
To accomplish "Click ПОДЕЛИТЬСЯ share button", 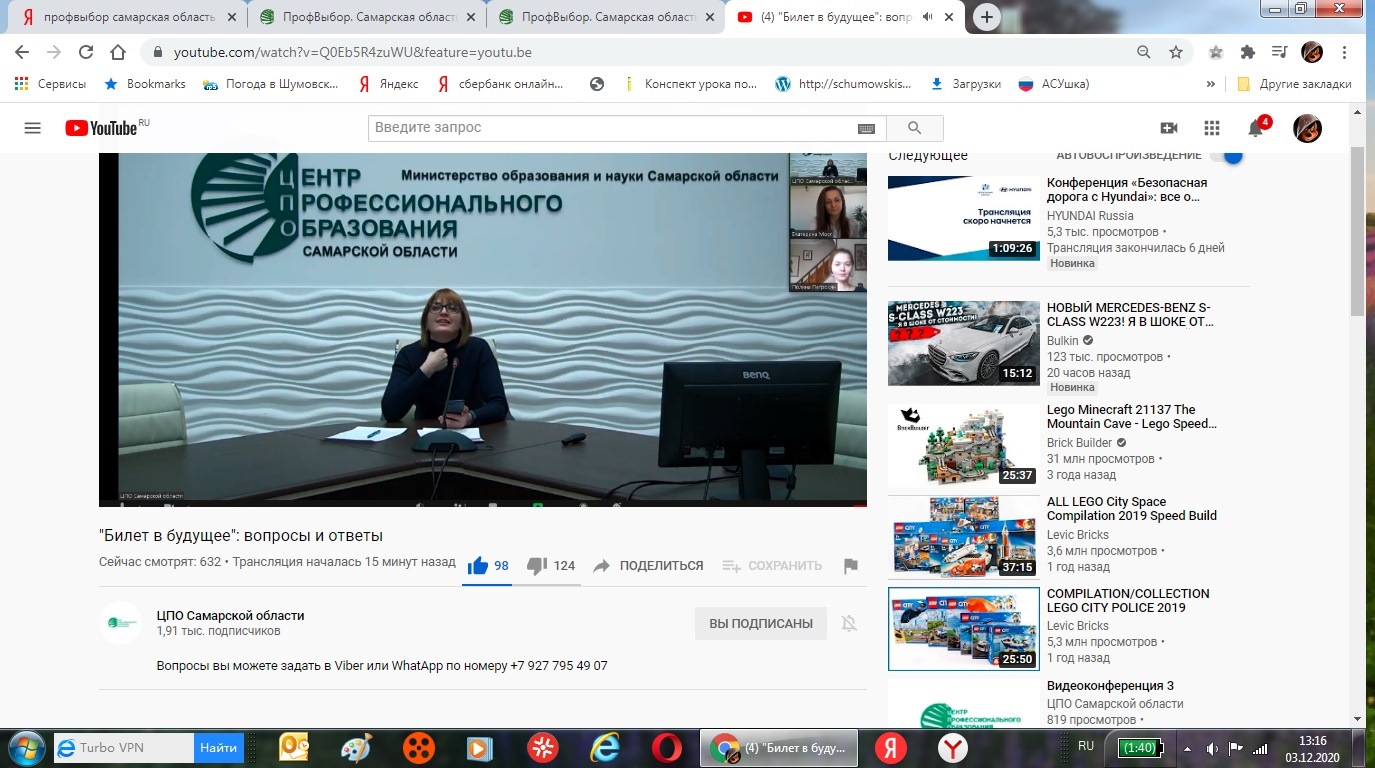I will click(648, 566).
